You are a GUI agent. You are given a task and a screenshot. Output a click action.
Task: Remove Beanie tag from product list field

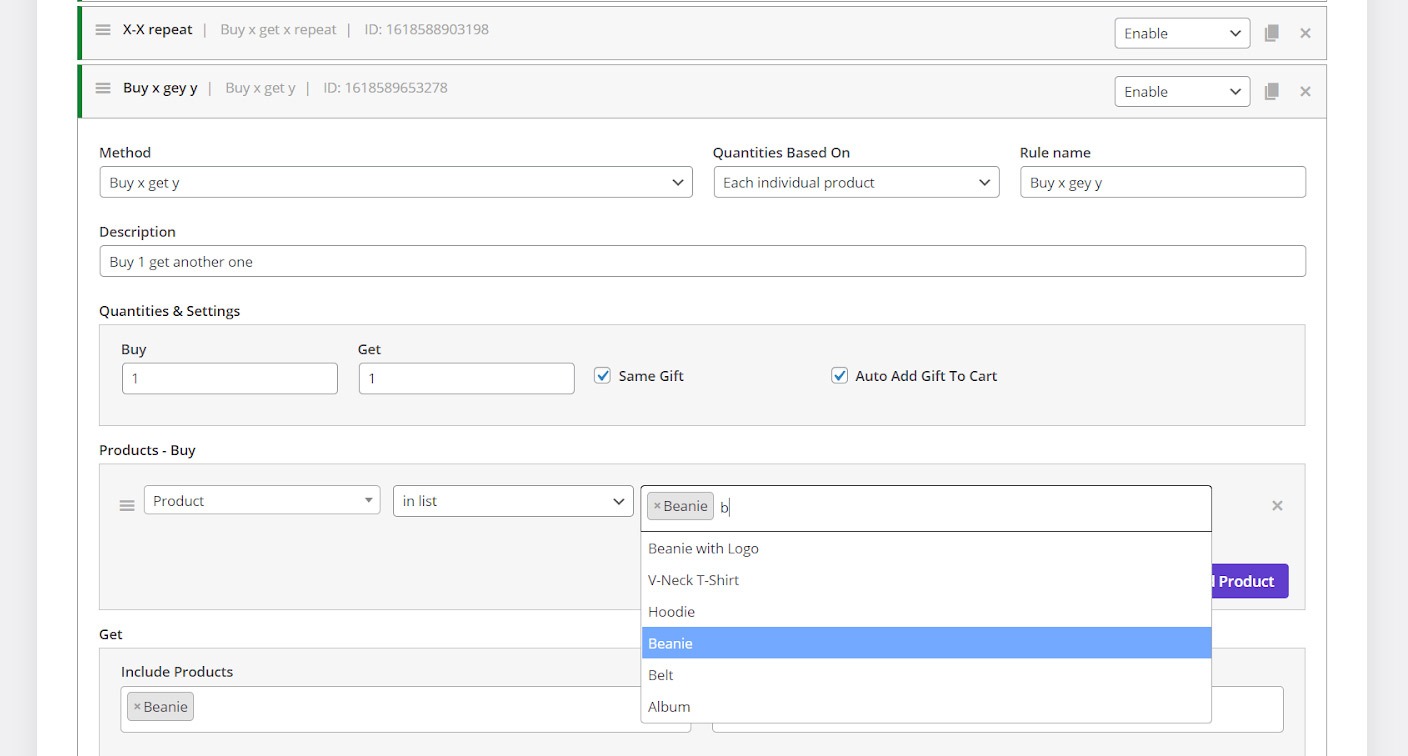pyautogui.click(x=657, y=506)
